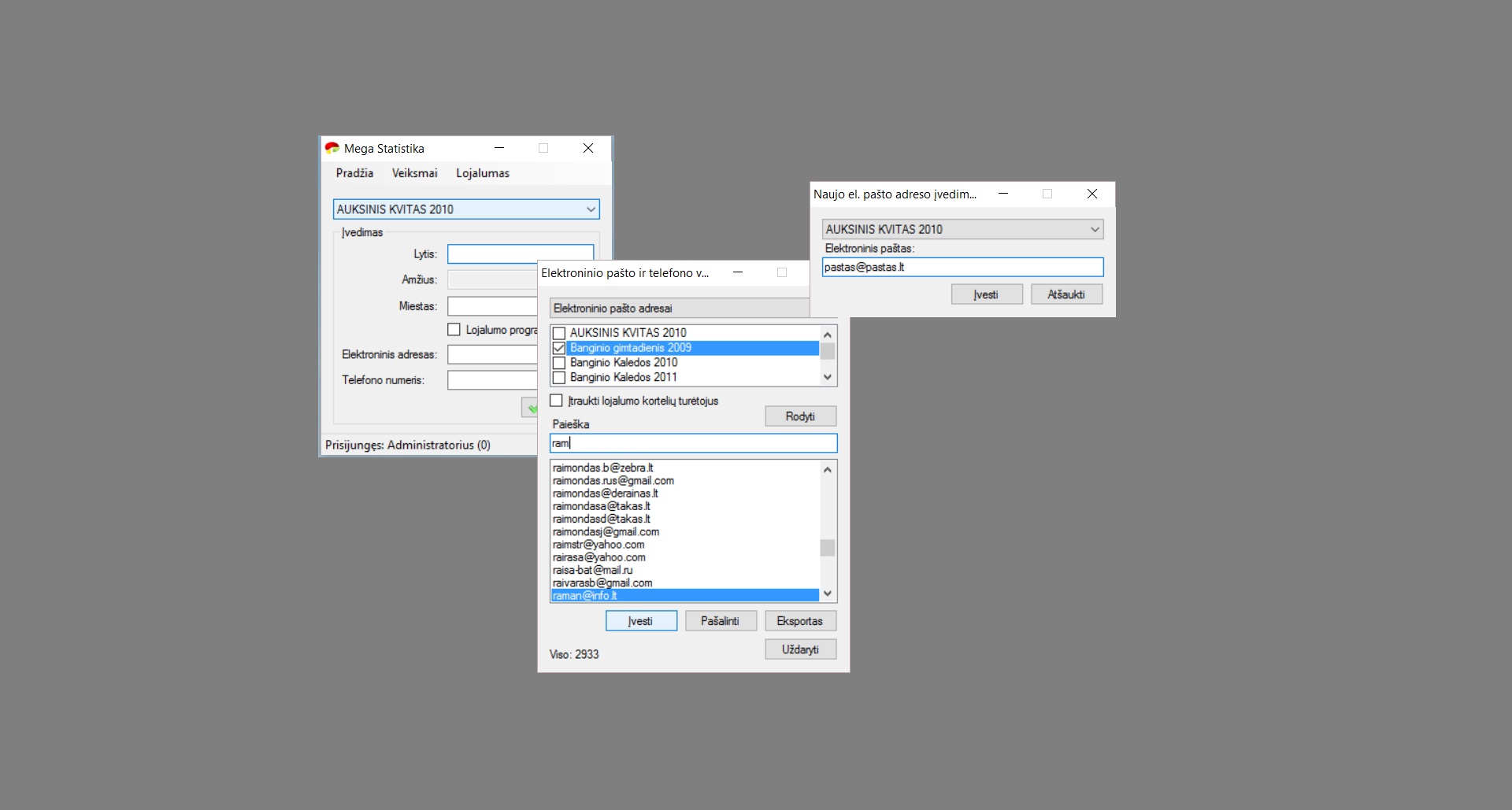Open the Veiksmai menu

point(414,173)
